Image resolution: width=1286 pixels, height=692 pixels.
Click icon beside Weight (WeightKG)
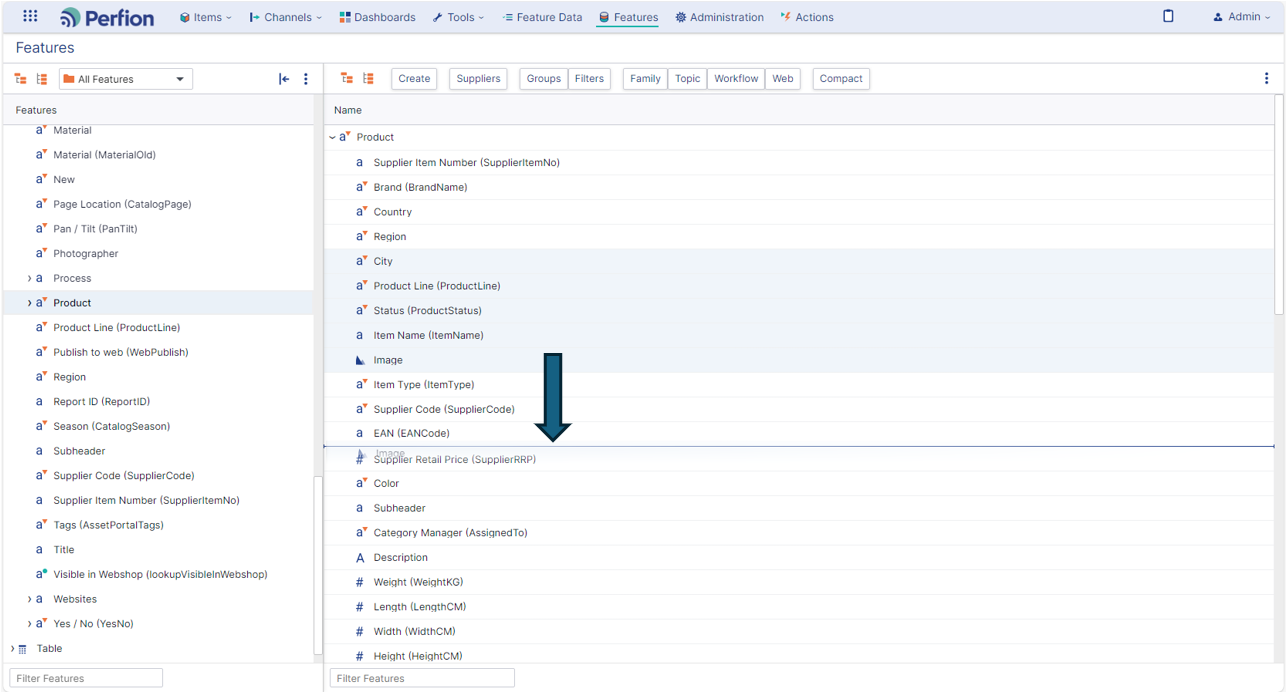360,582
